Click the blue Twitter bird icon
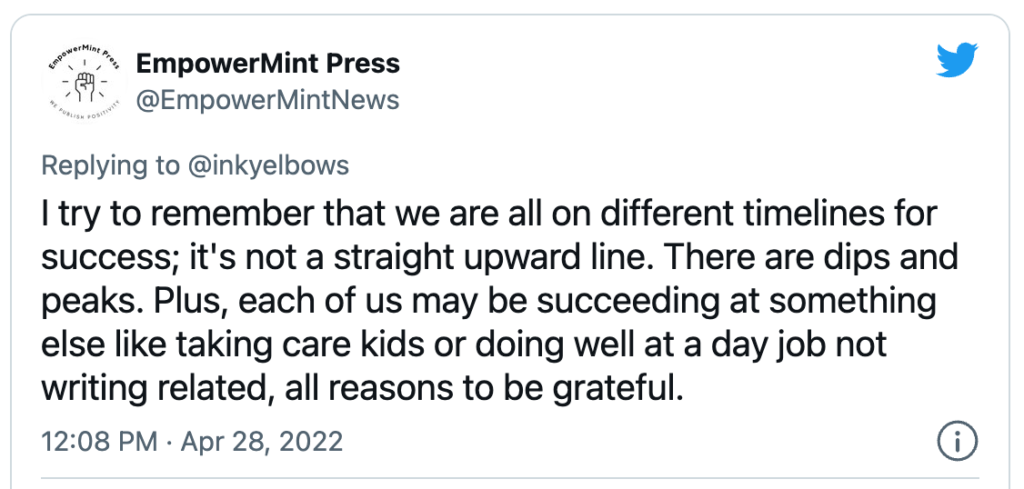The image size is (1024, 489). (x=957, y=60)
